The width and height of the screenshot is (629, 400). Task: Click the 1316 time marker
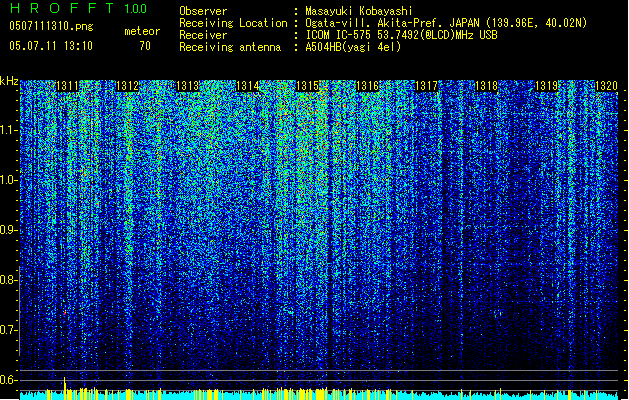point(367,86)
